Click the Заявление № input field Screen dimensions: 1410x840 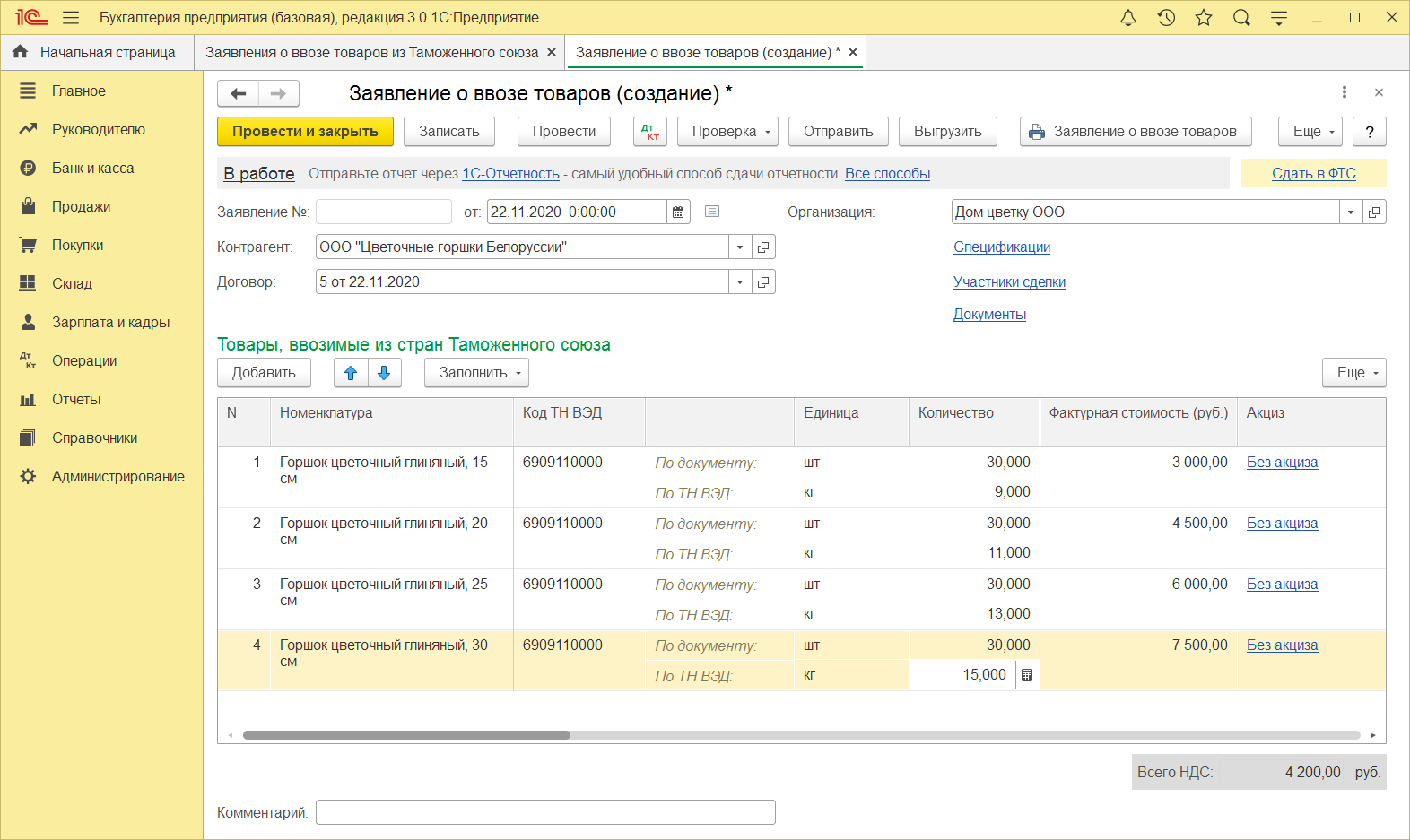384,212
